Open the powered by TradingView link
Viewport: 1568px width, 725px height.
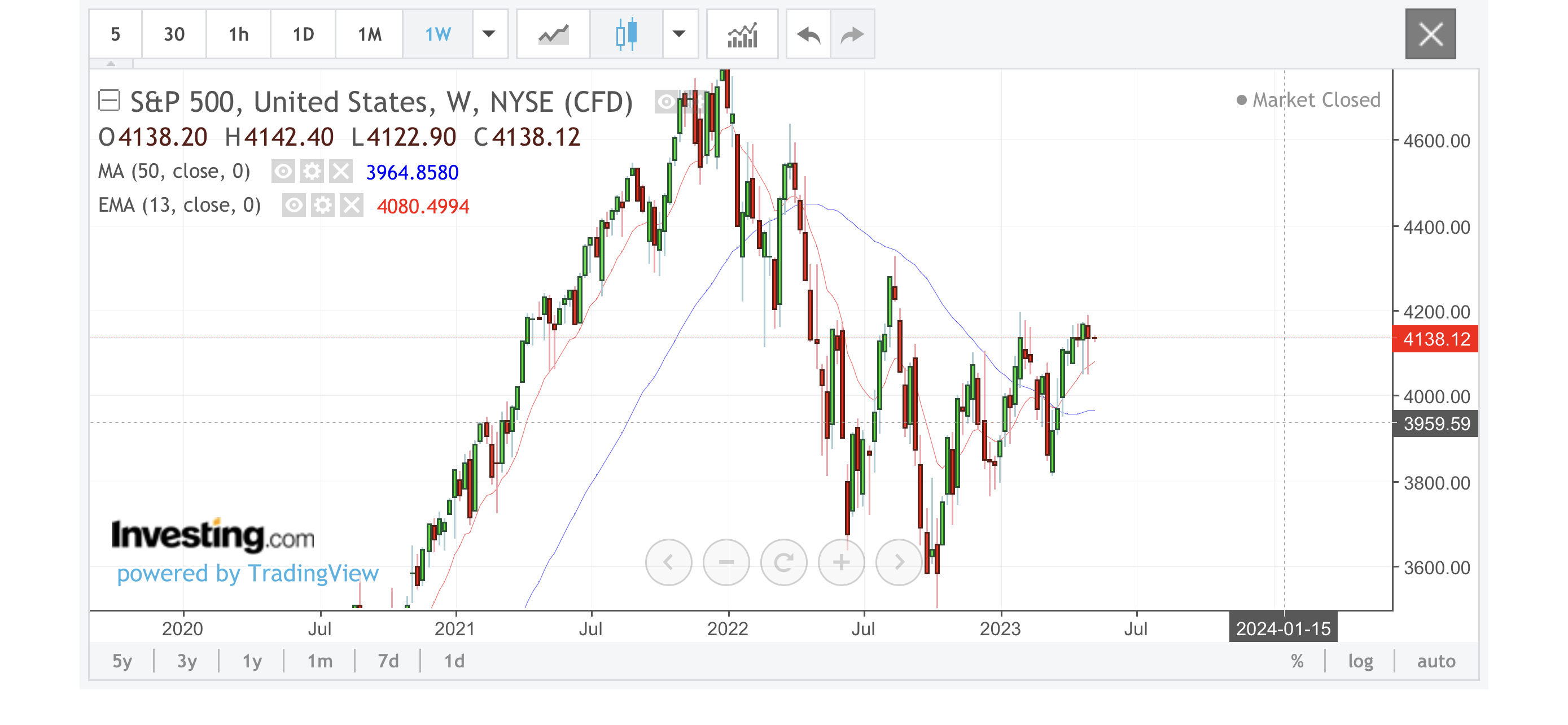tap(247, 574)
